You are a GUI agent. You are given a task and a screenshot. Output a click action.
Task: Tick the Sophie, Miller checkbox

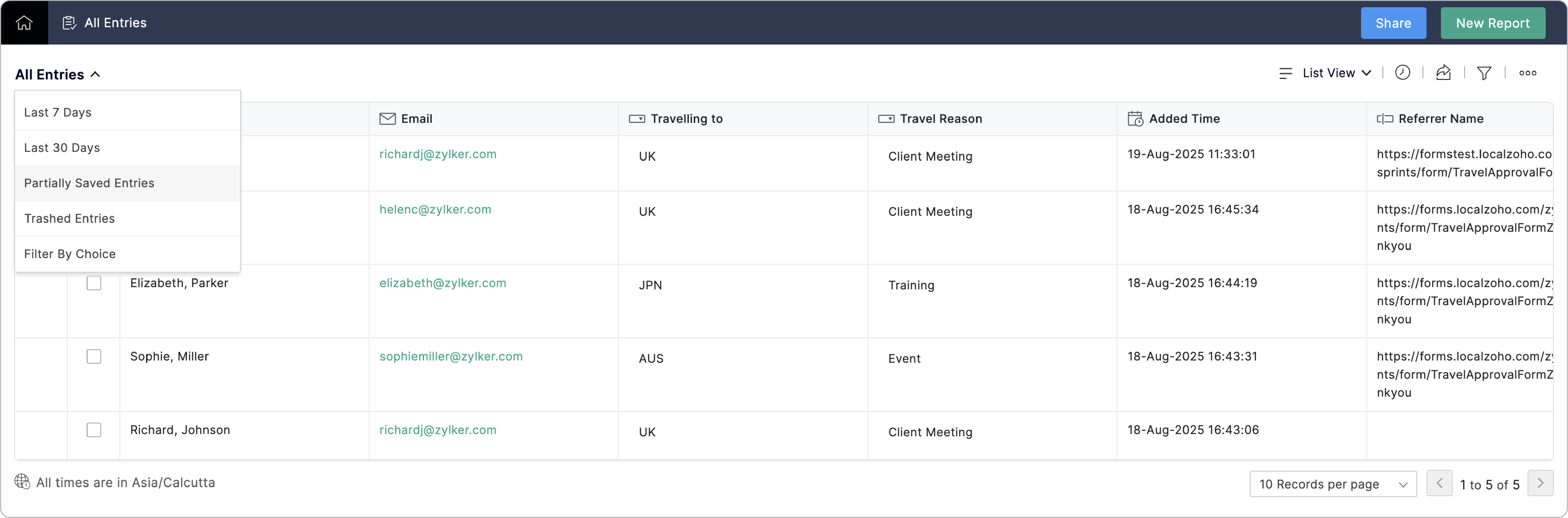coord(94,357)
